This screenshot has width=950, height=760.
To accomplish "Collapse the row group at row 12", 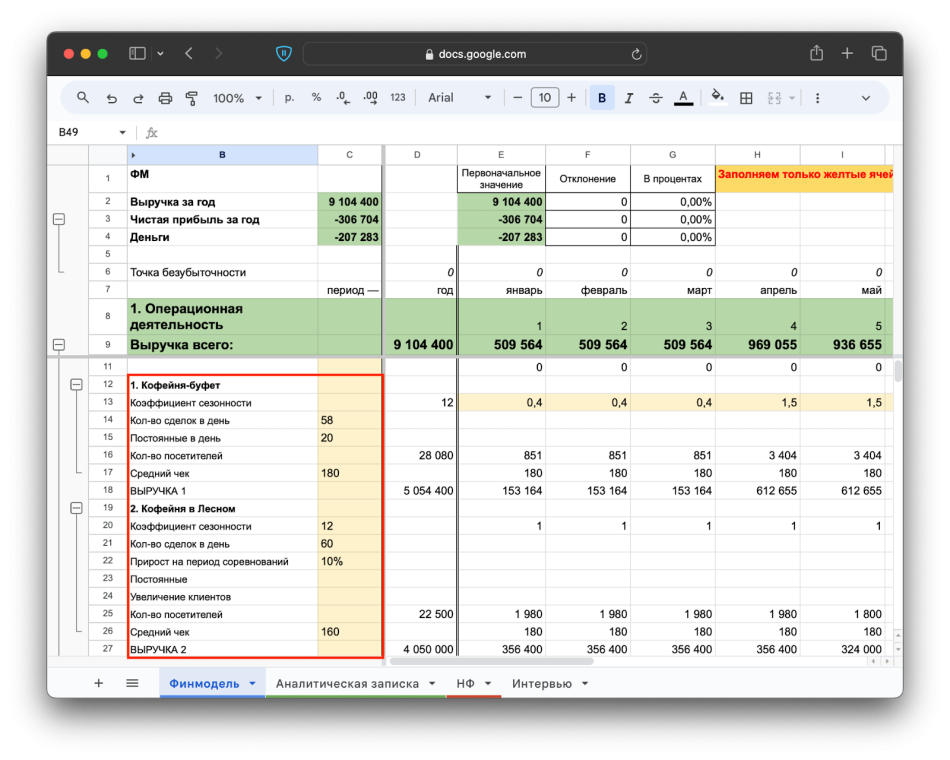I will [x=76, y=384].
